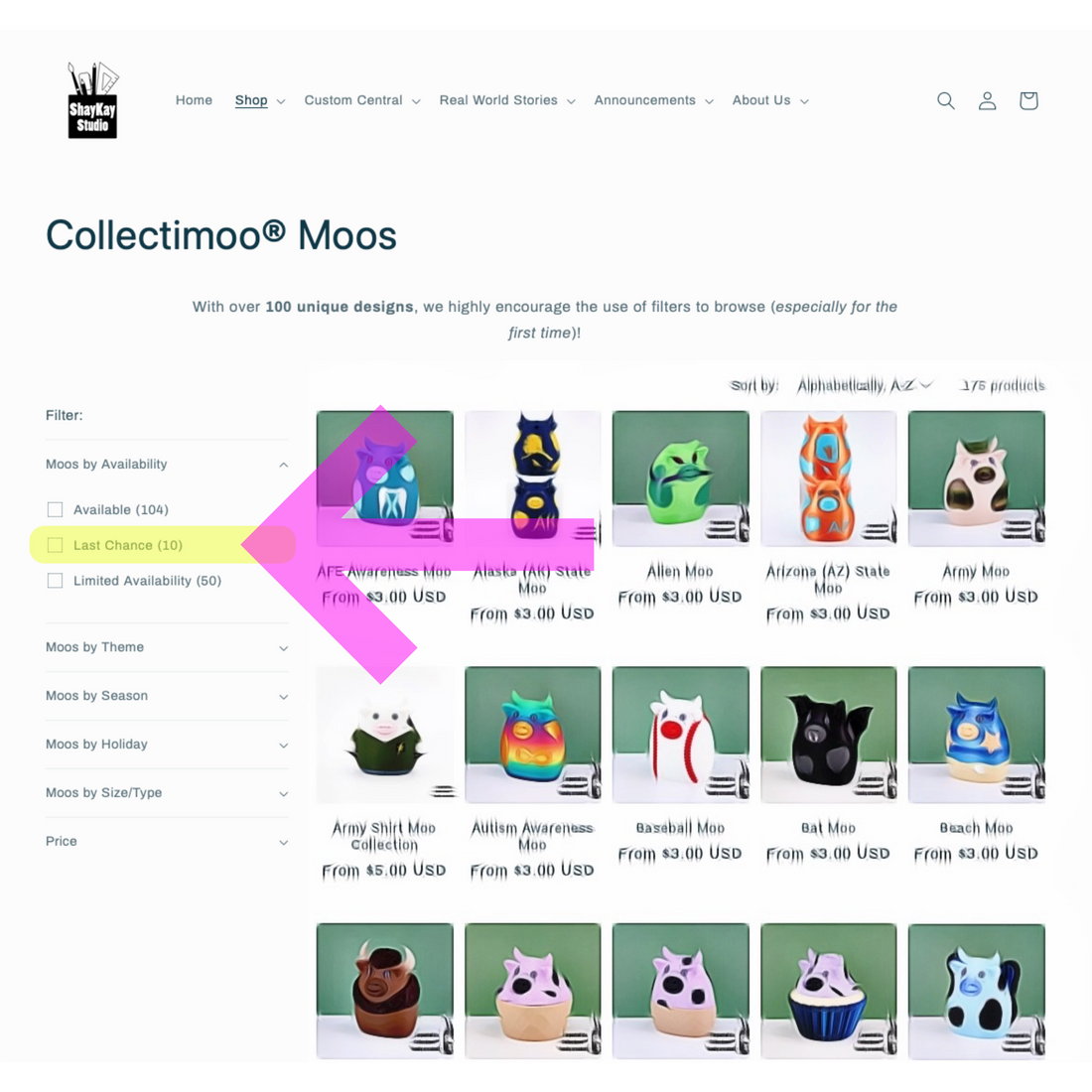This screenshot has height=1092, width=1092.
Task: Go to the Home page link
Action: [194, 100]
